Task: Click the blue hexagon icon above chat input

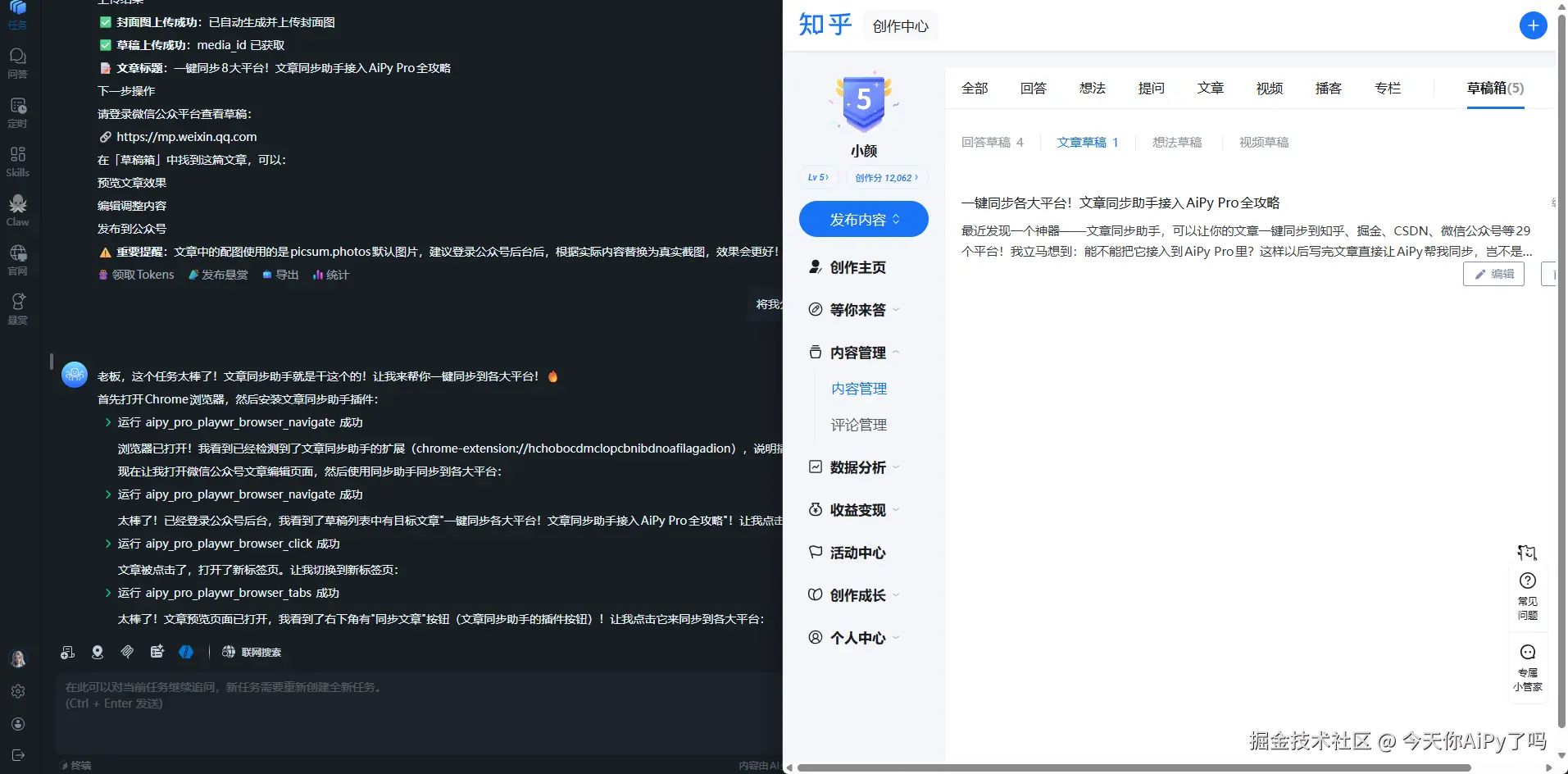Action: coord(187,652)
